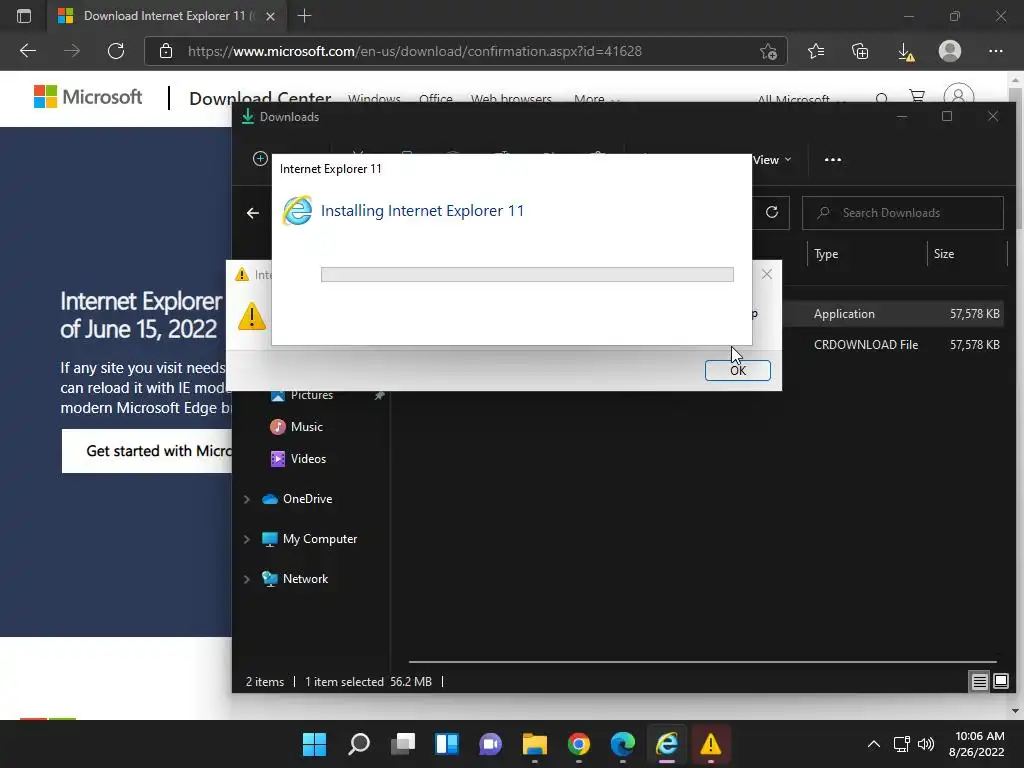Open File Explorer from taskbar
Viewport: 1024px width, 768px height.
pos(534,744)
